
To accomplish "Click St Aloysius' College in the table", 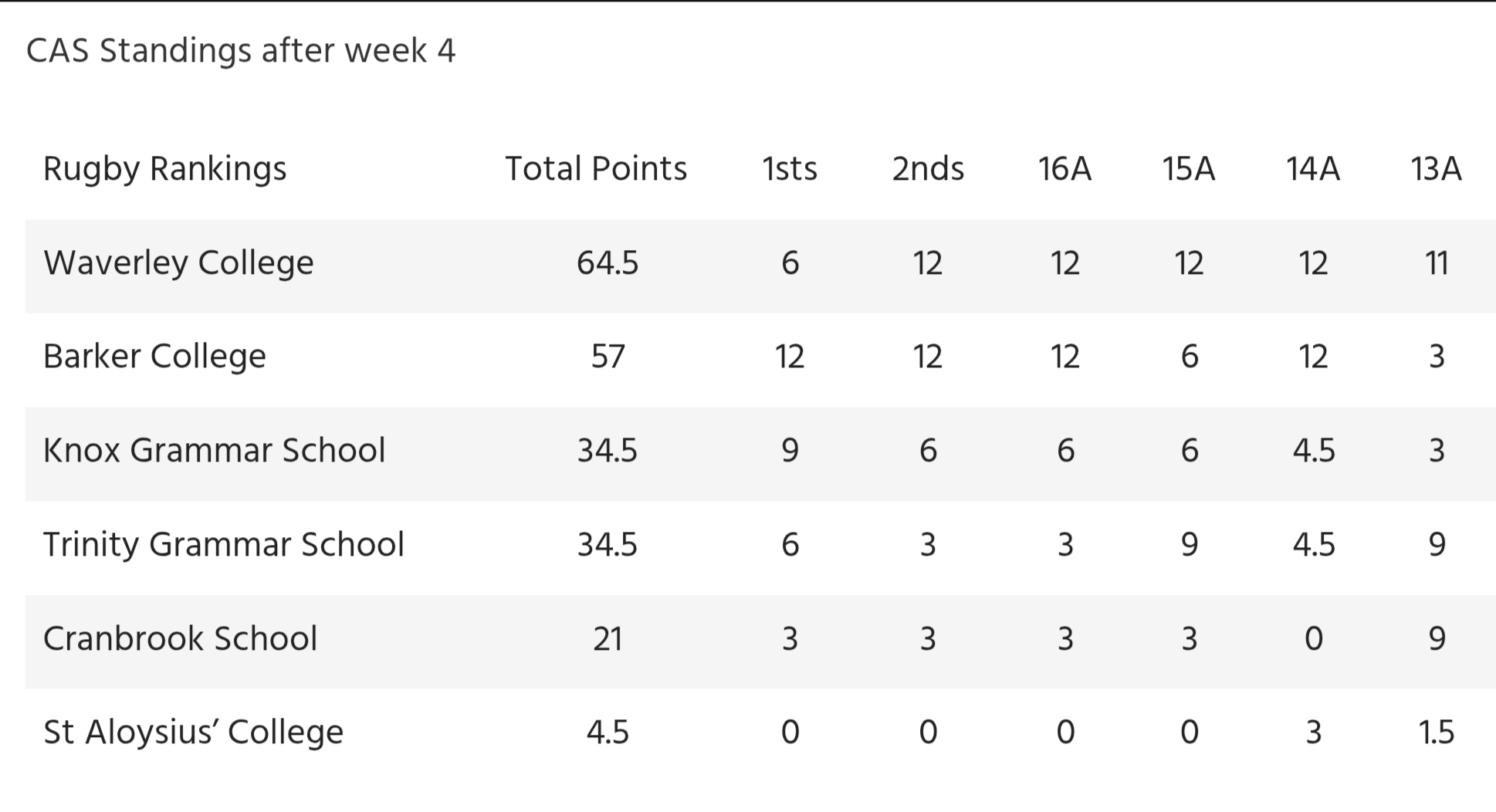I will tap(193, 732).
